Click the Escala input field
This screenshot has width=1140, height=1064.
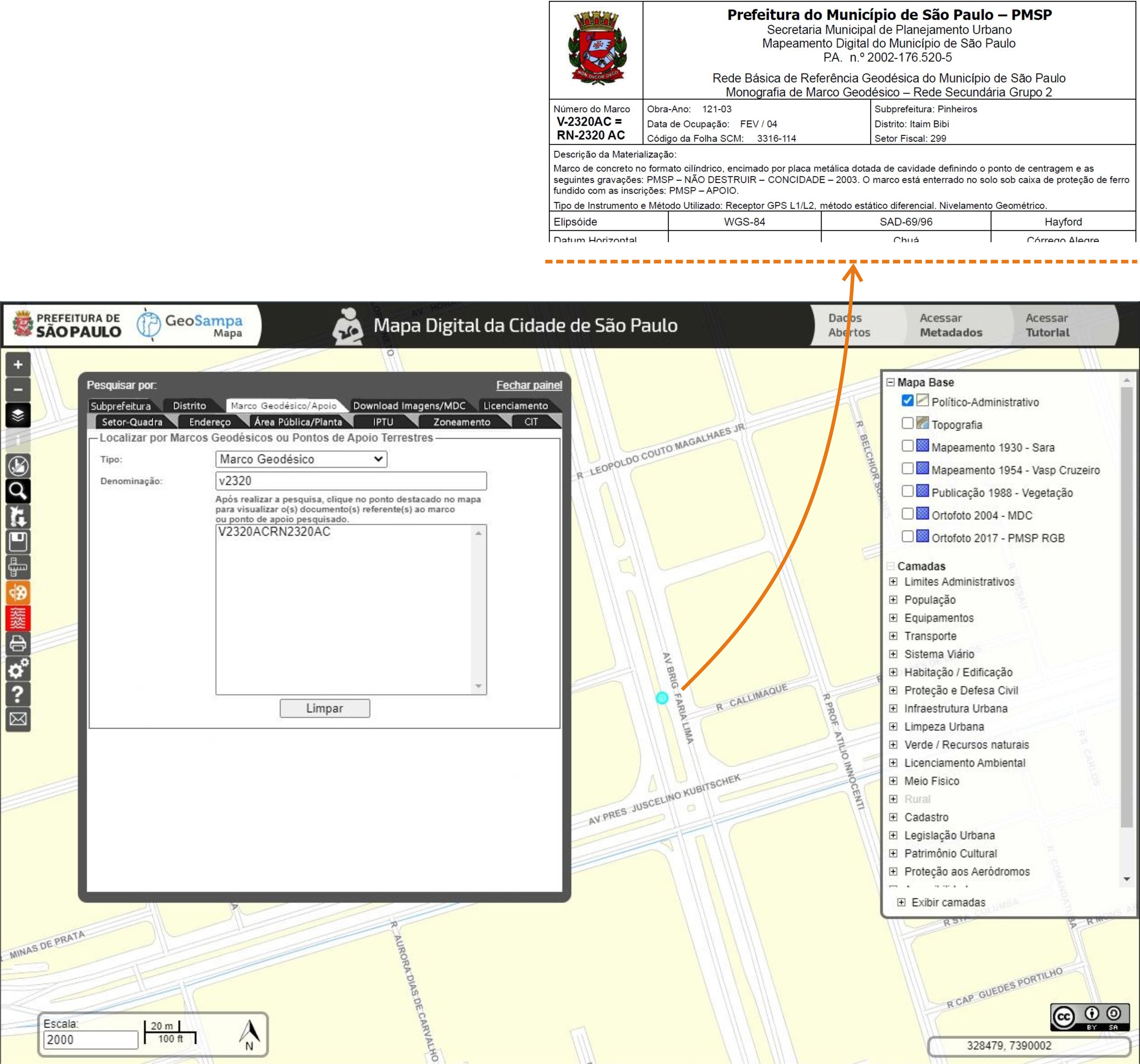click(91, 1039)
